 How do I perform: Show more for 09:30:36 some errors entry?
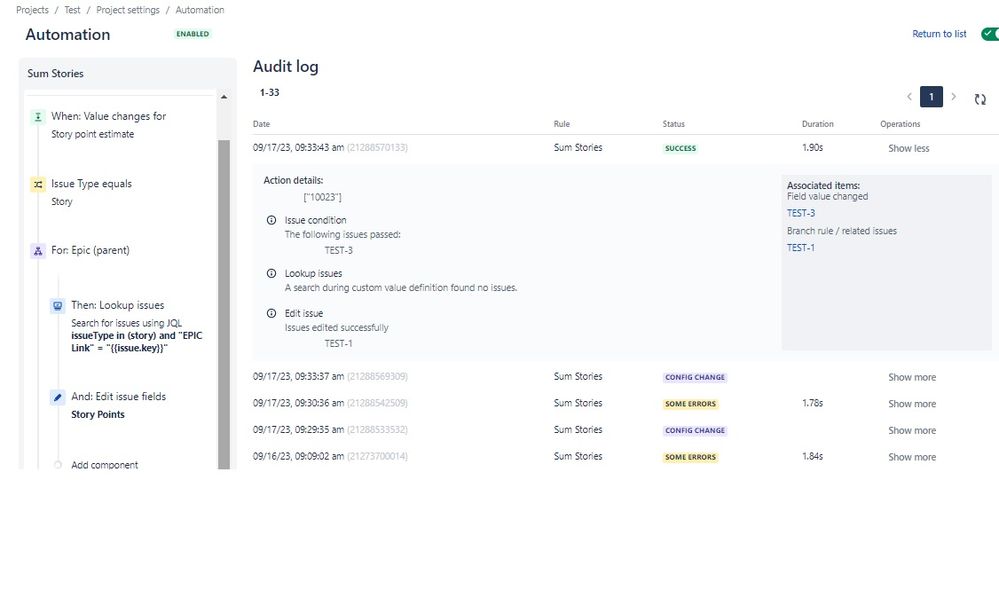tap(912, 404)
